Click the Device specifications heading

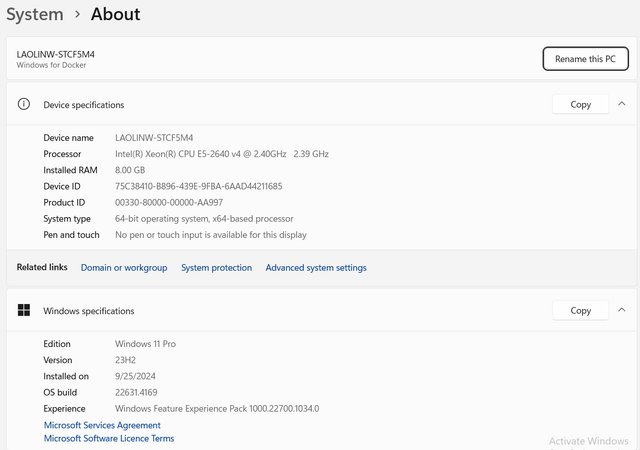(84, 105)
